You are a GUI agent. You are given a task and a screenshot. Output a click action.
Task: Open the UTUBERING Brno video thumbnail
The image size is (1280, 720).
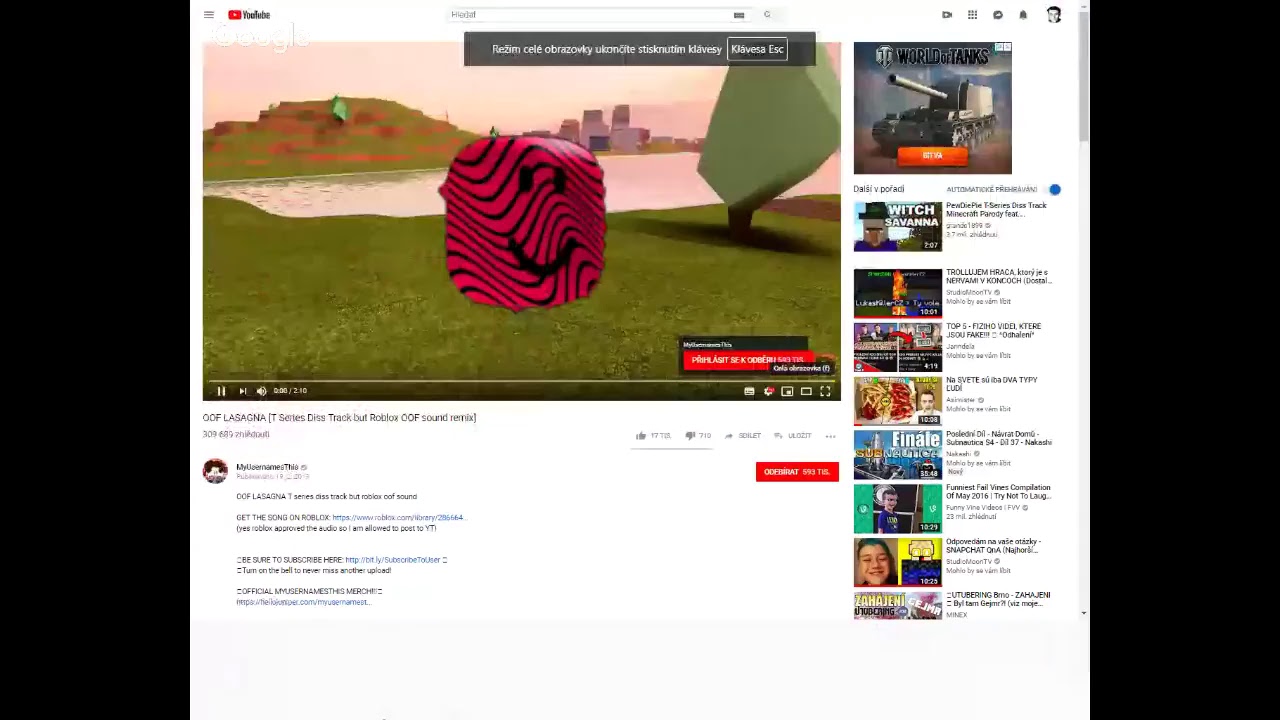pyautogui.click(x=898, y=606)
